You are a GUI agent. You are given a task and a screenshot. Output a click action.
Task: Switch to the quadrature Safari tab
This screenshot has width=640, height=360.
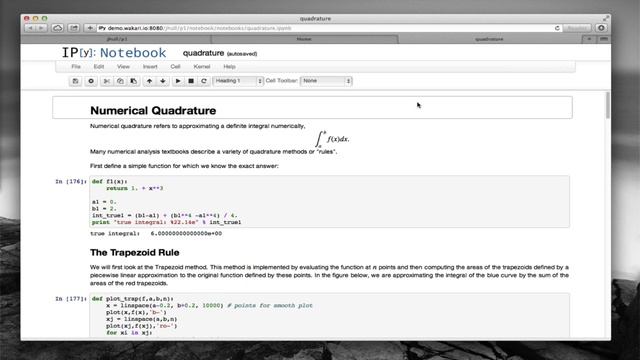pyautogui.click(x=489, y=39)
